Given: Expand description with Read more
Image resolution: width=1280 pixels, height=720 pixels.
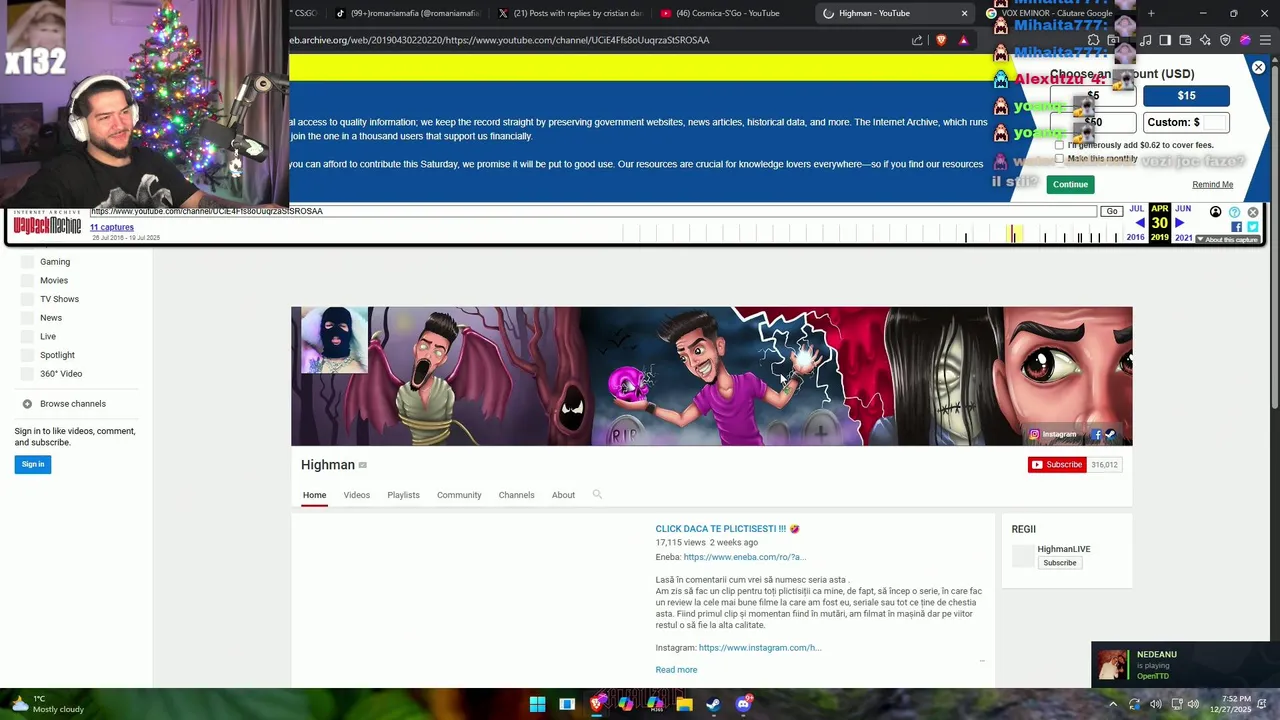Looking at the screenshot, I should tap(676, 670).
